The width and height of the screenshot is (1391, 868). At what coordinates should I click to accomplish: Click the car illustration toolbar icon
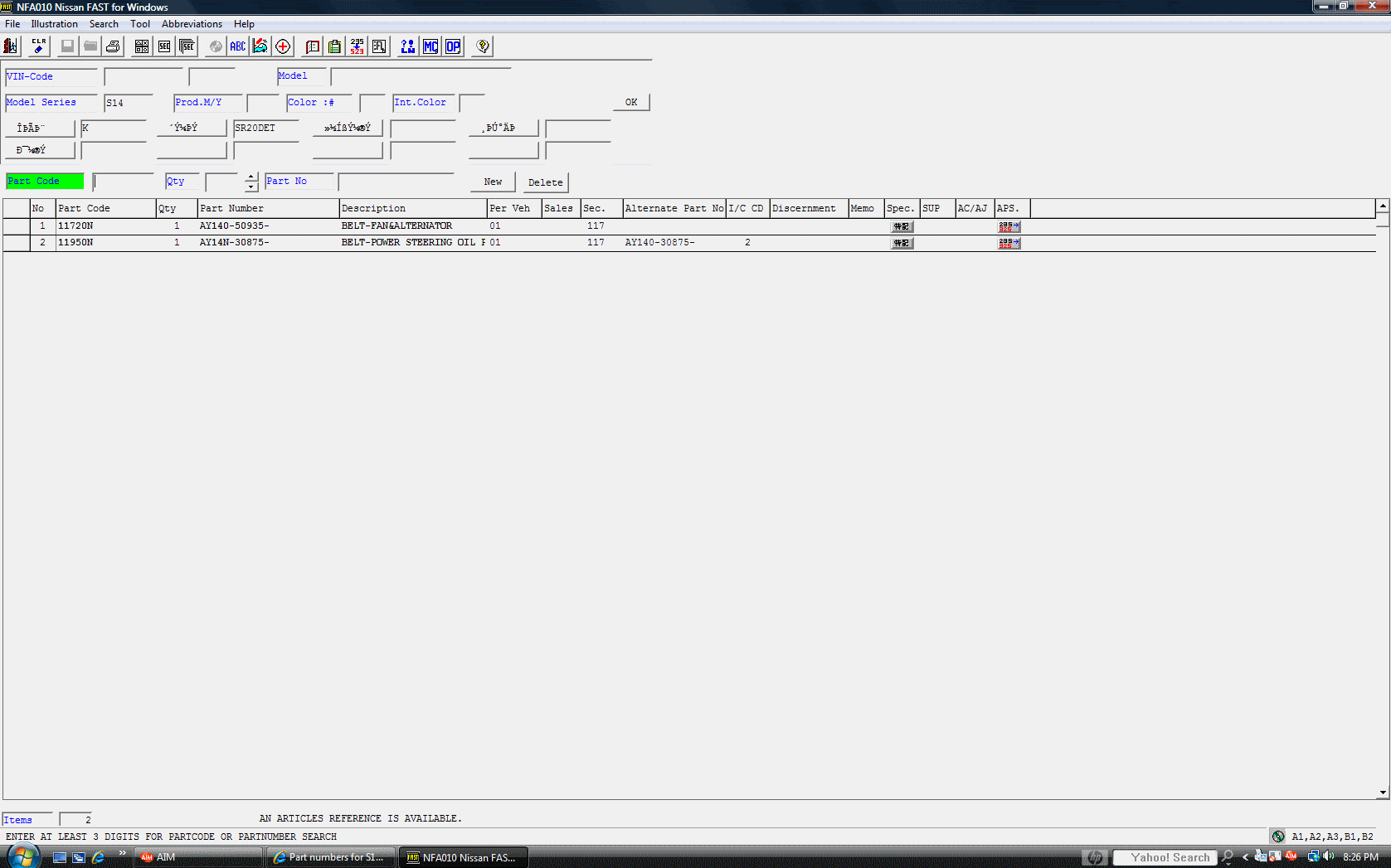pyautogui.click(x=260, y=46)
